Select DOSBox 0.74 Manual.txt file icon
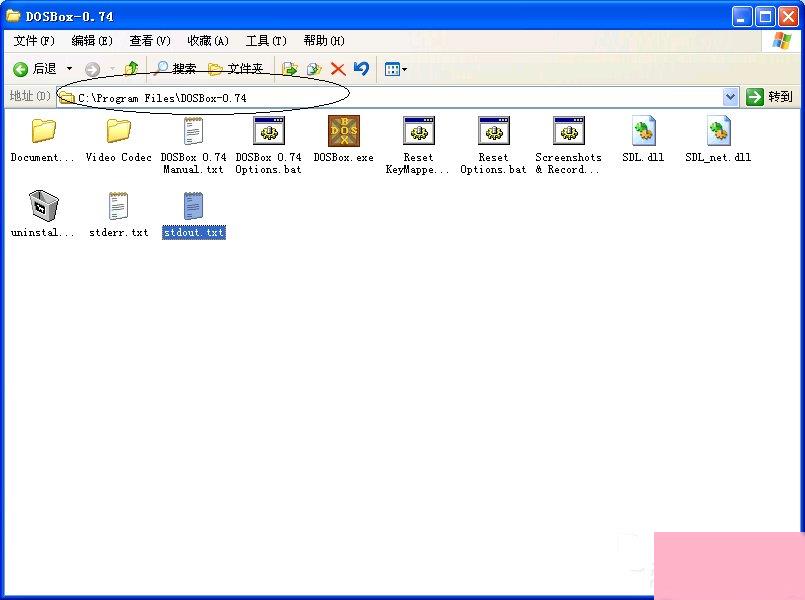Image resolution: width=805 pixels, height=600 pixels. coord(194,131)
